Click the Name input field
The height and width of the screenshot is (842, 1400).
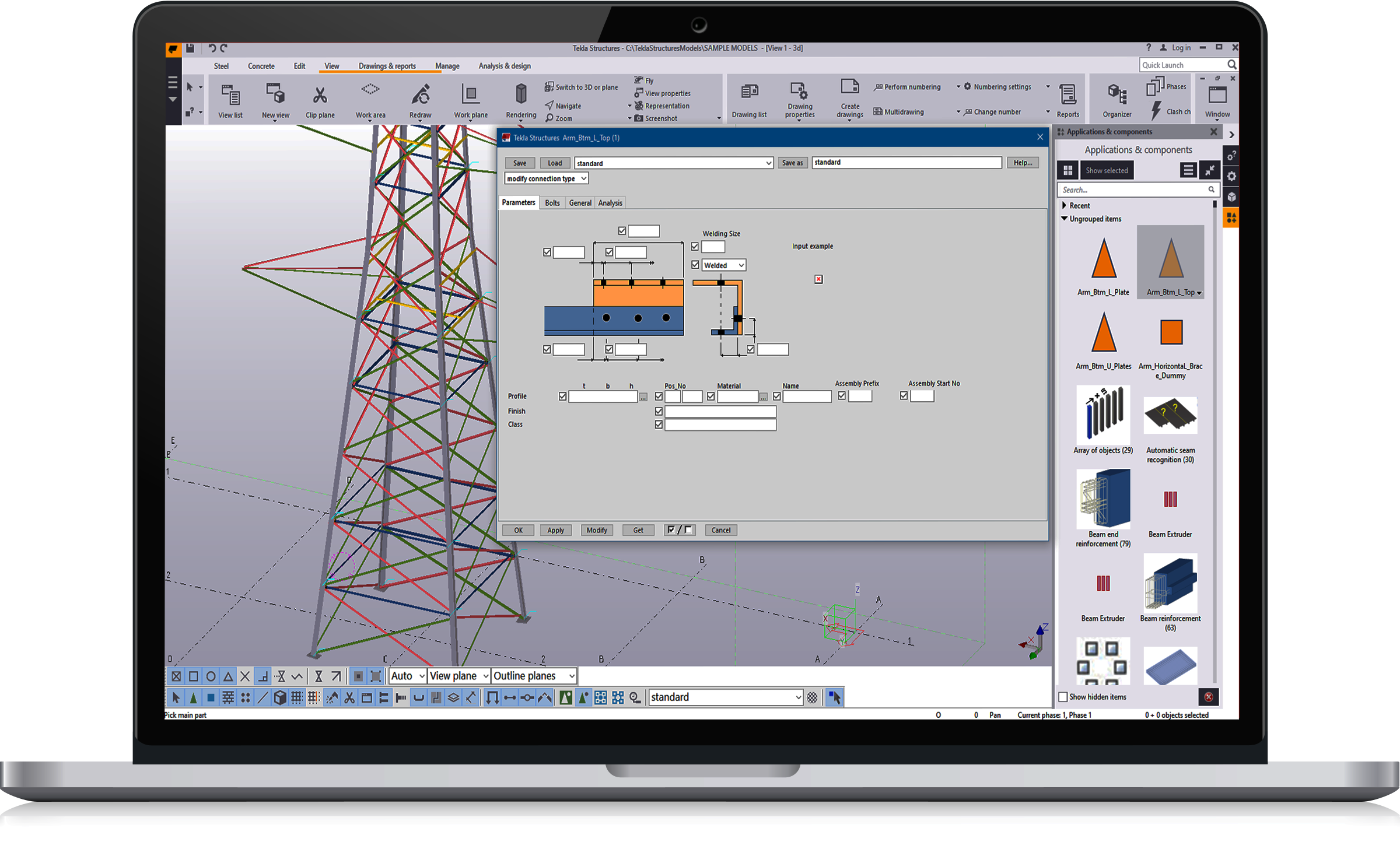coord(807,397)
